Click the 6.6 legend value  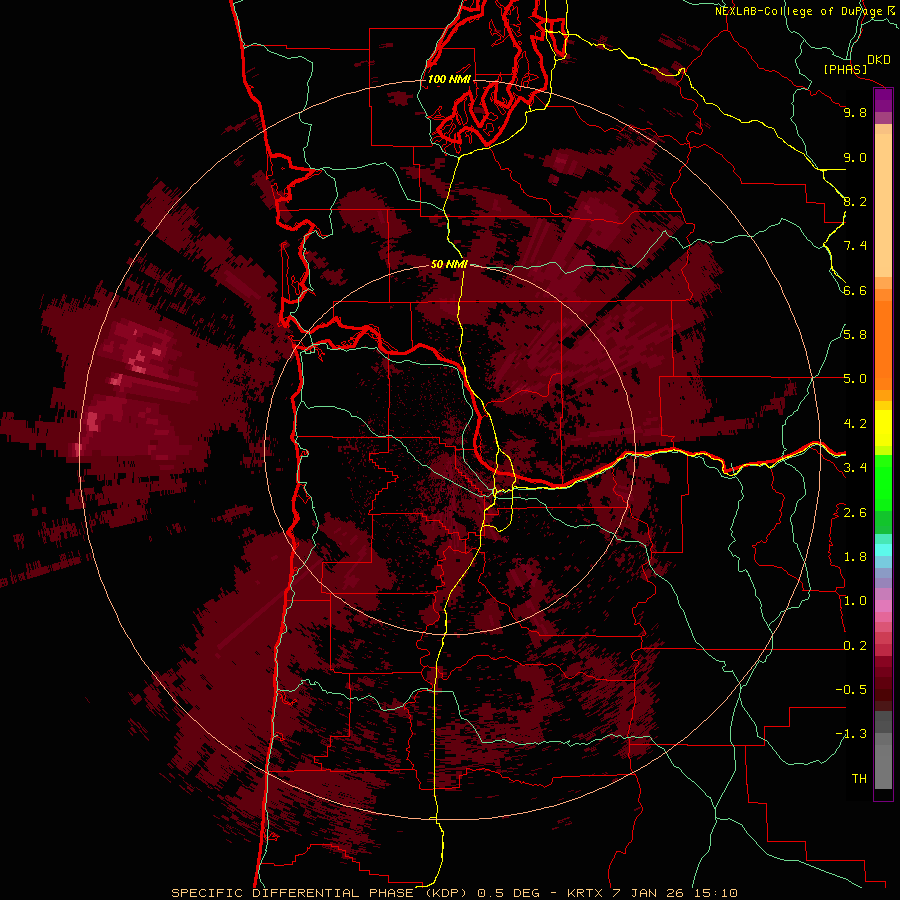[855, 290]
